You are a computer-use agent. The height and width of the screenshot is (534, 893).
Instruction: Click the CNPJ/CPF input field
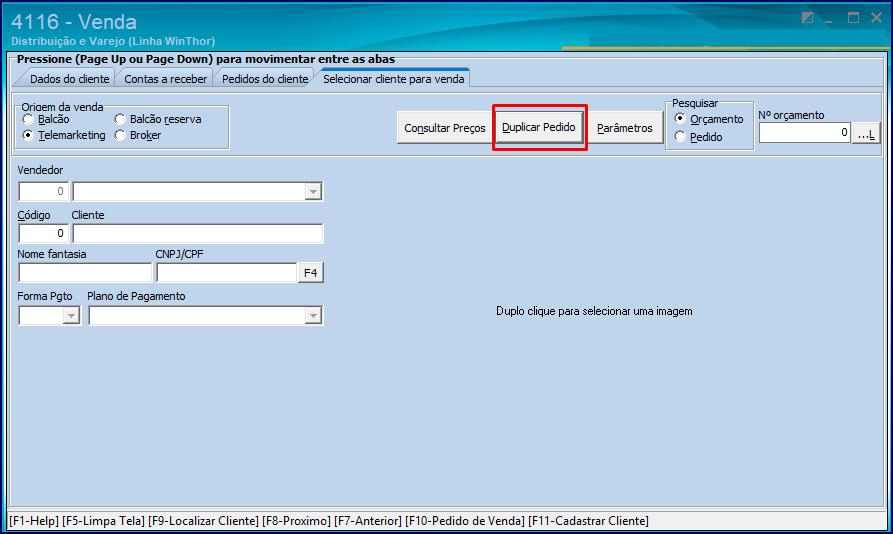[x=227, y=273]
